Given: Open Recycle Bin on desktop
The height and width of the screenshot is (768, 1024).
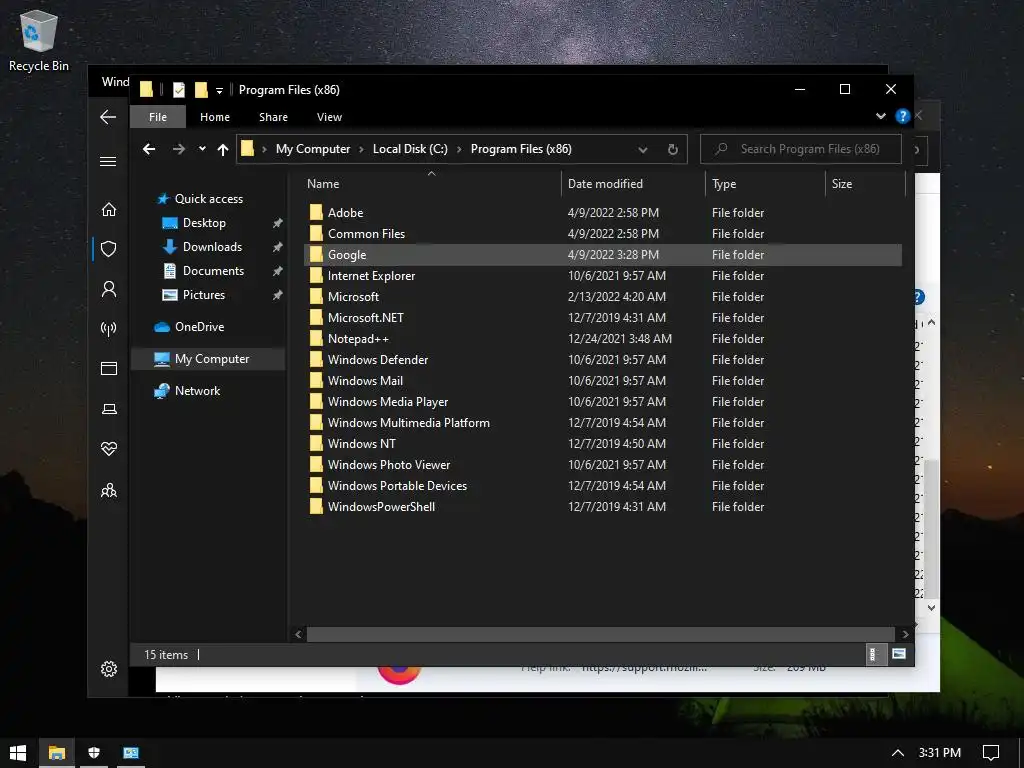Looking at the screenshot, I should pyautogui.click(x=39, y=41).
